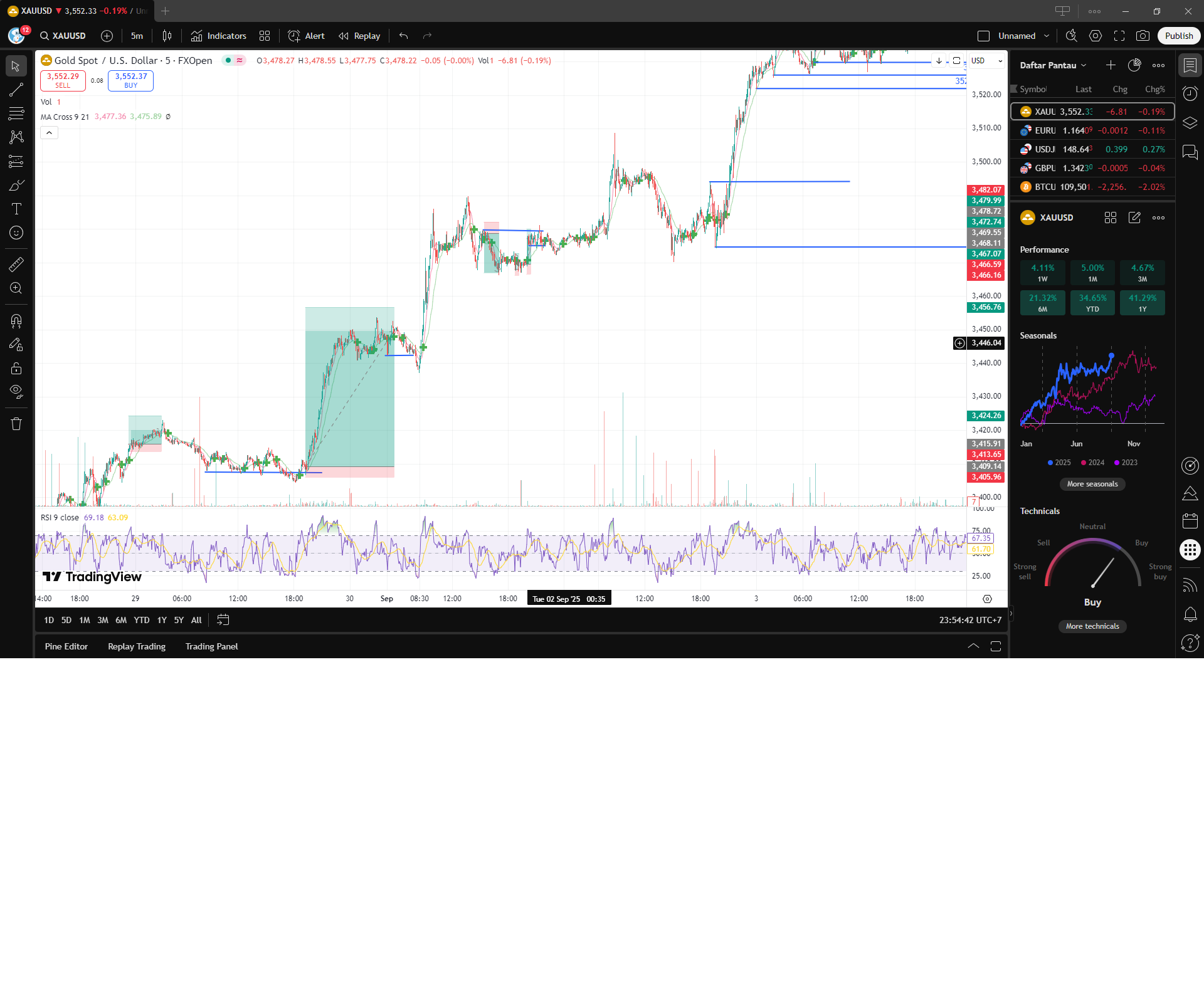Viewport: 1204px width, 1003px height.
Task: Collapse the indicator legend chevron
Action: (49, 132)
